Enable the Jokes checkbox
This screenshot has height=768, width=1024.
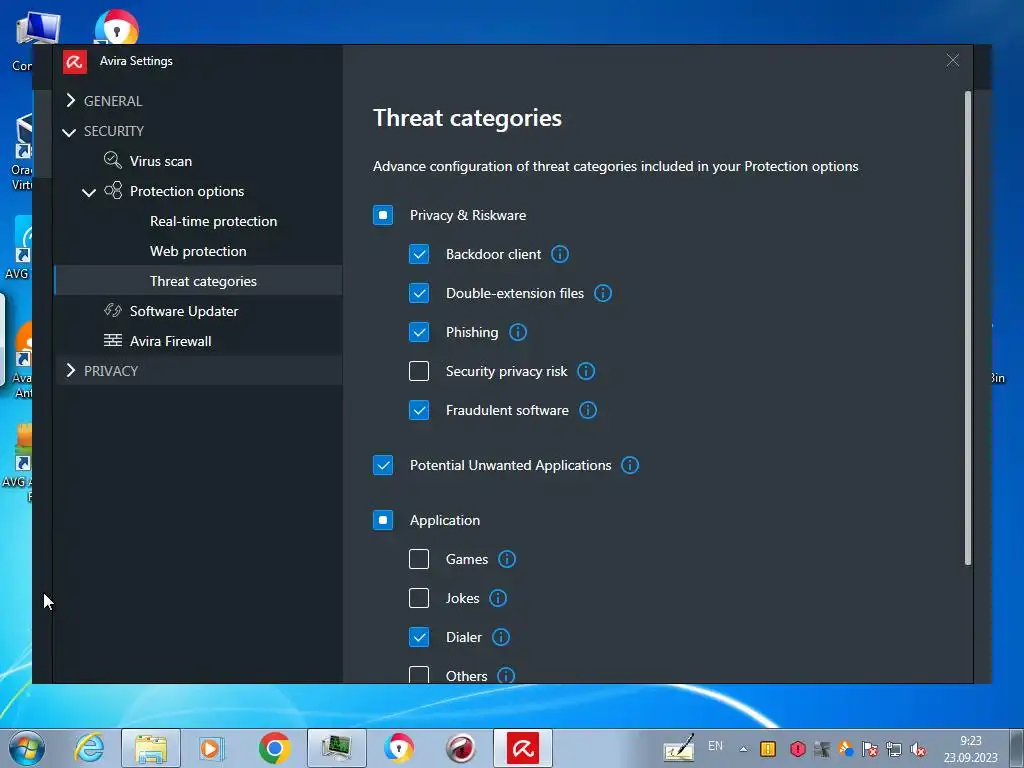point(419,598)
